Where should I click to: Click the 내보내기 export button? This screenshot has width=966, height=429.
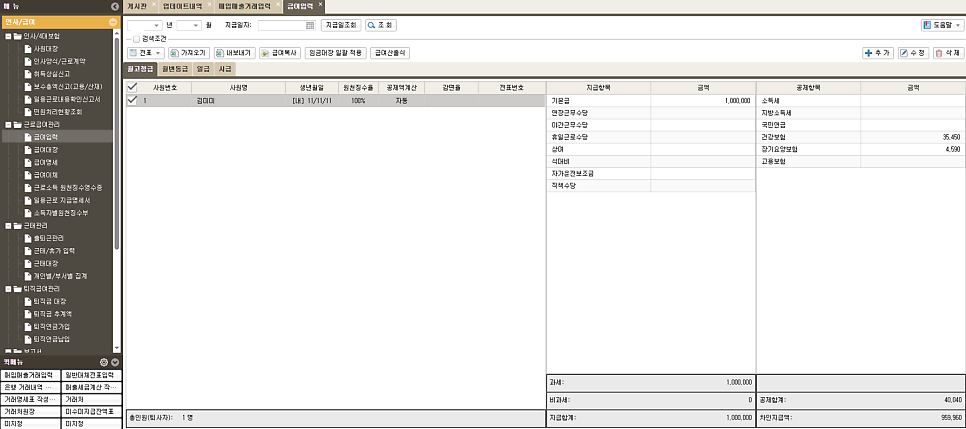point(235,53)
